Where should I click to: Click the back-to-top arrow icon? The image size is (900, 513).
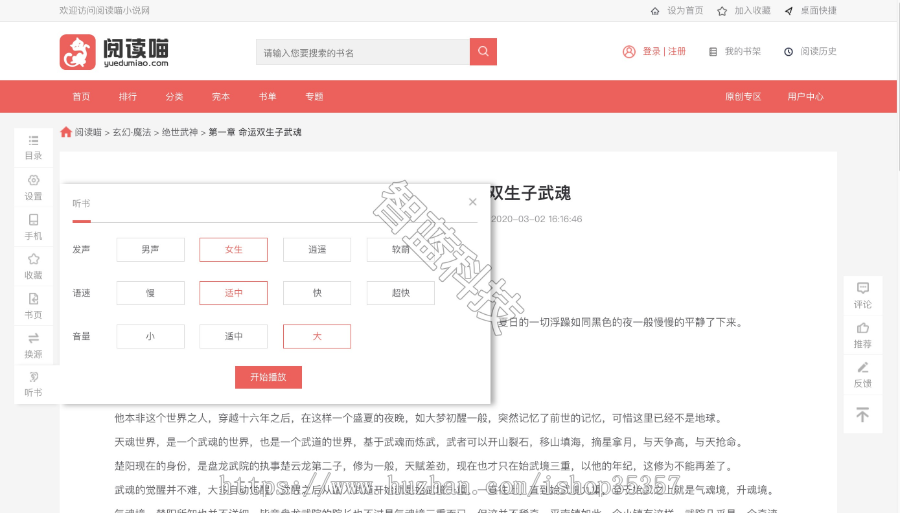point(863,414)
